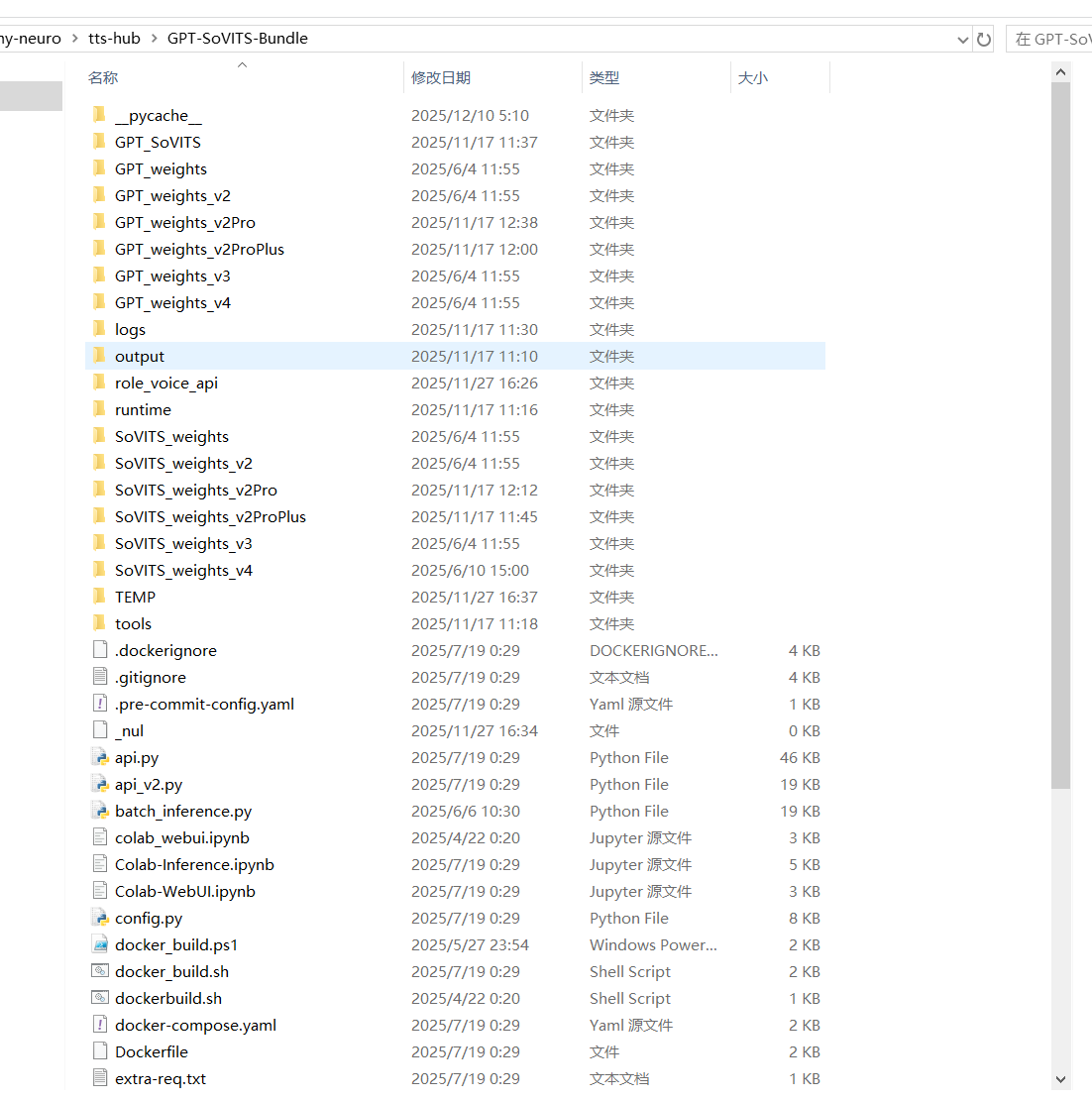Screen dimensions: 1092x1100
Task: Select the colab_webui.ipynb notebook icon
Action: 99,838
